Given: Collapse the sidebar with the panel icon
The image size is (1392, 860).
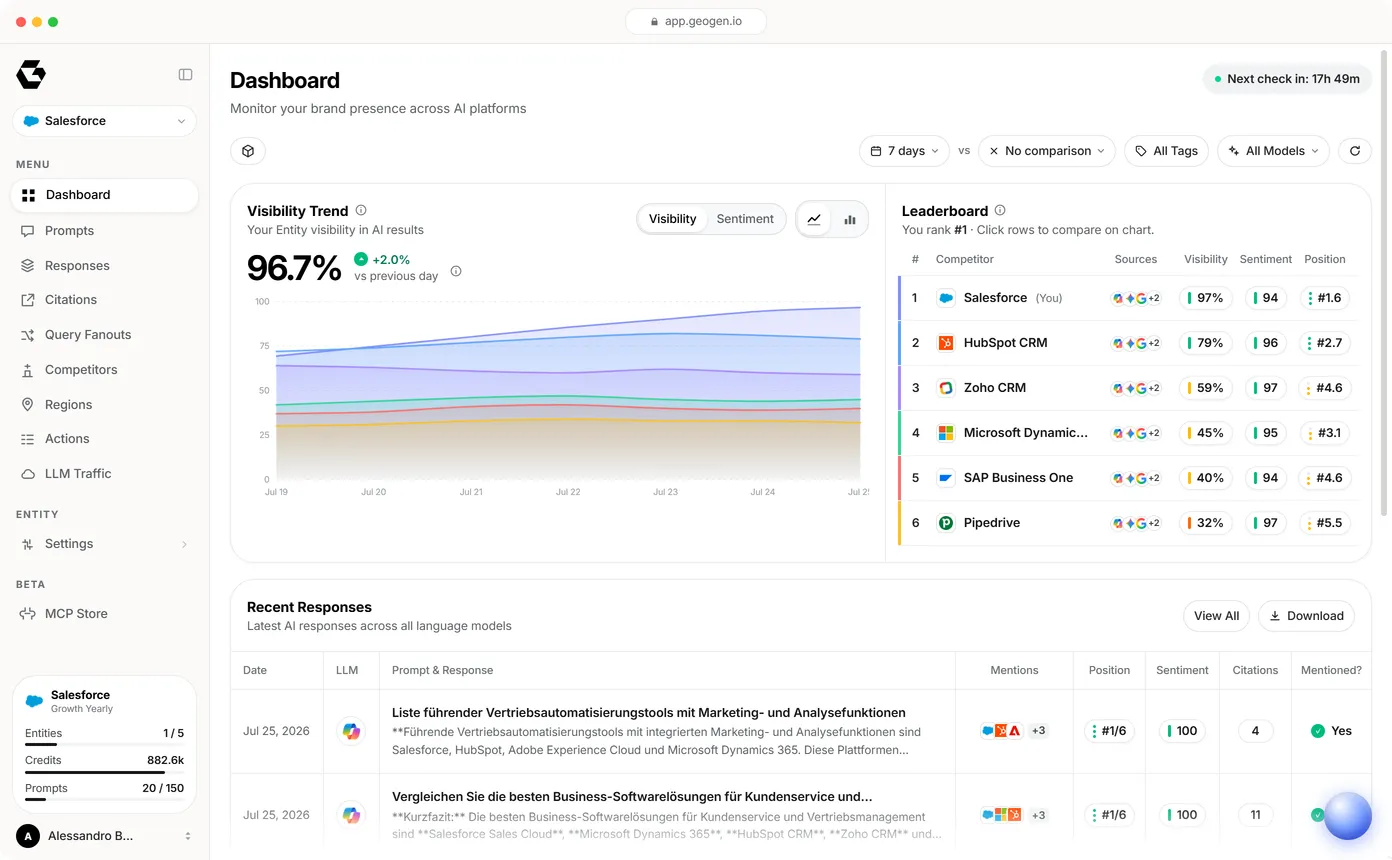Looking at the screenshot, I should pos(185,74).
